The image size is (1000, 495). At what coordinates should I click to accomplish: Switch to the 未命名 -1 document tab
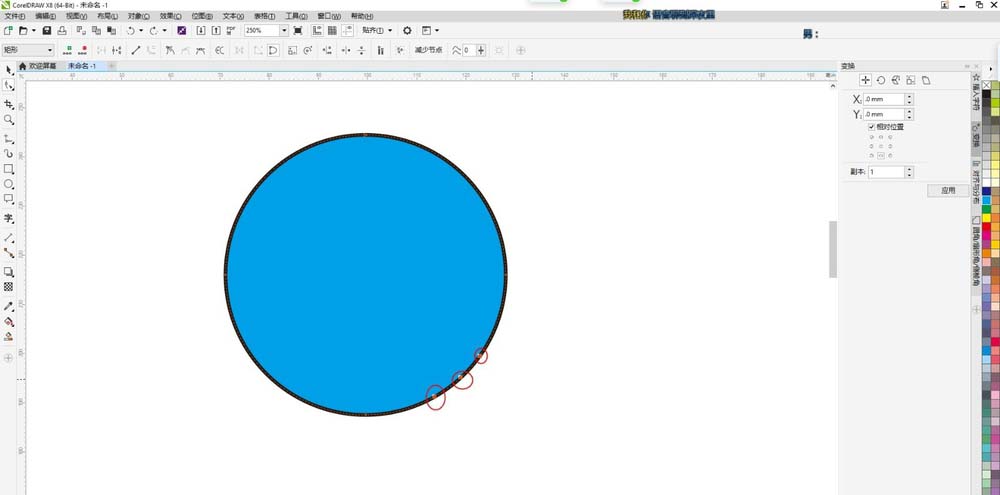pyautogui.click(x=82, y=66)
